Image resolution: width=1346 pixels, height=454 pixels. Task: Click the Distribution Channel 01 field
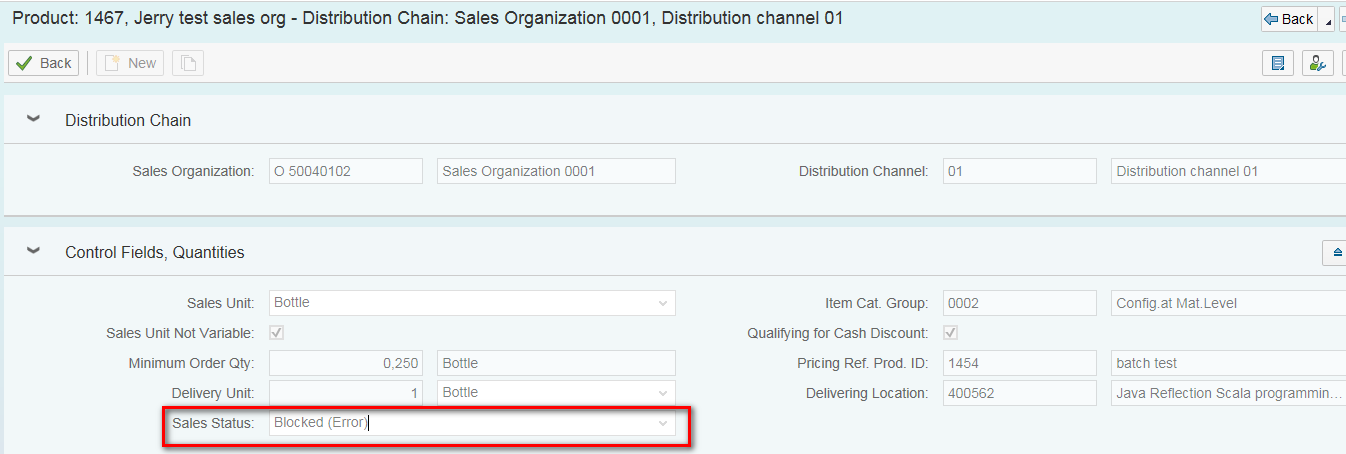(x=1020, y=171)
